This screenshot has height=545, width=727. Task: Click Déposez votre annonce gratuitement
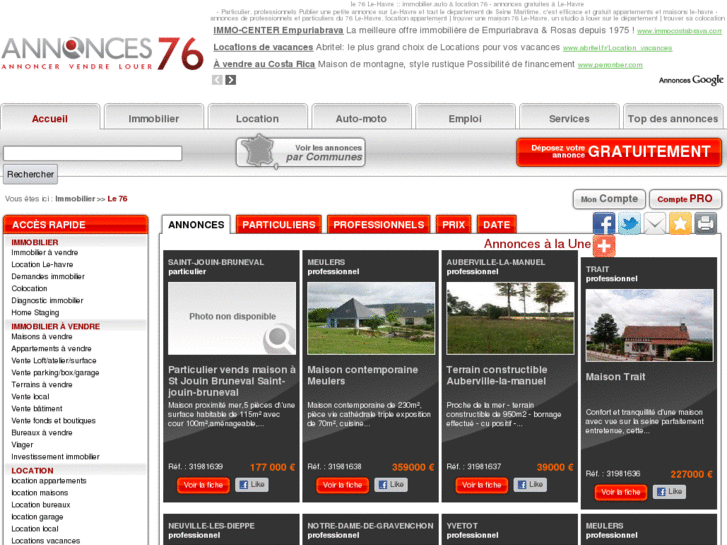pos(619,152)
